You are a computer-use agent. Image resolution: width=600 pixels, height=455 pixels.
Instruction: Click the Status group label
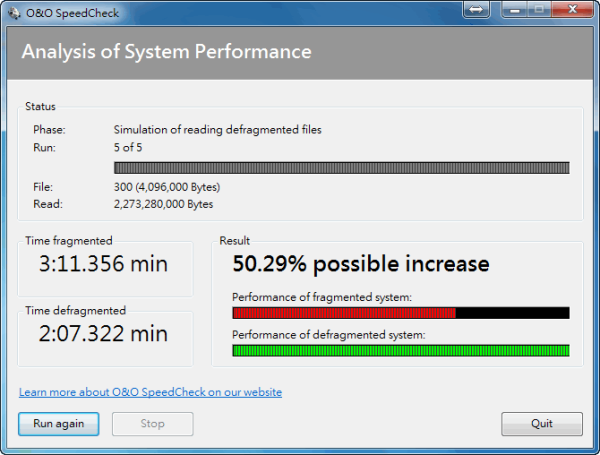pyautogui.click(x=40, y=106)
